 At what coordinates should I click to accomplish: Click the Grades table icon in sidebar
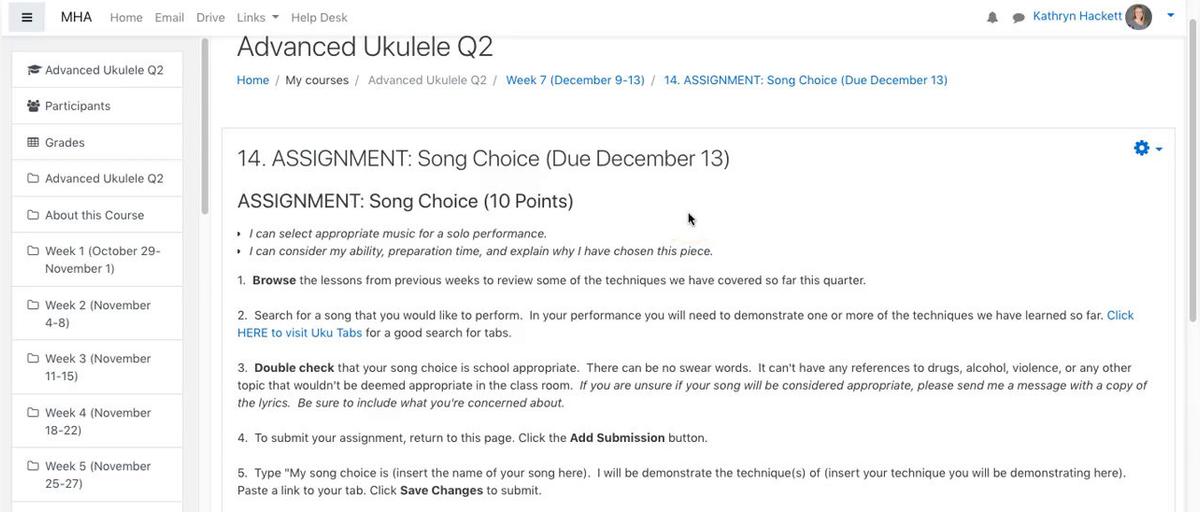tap(33, 142)
